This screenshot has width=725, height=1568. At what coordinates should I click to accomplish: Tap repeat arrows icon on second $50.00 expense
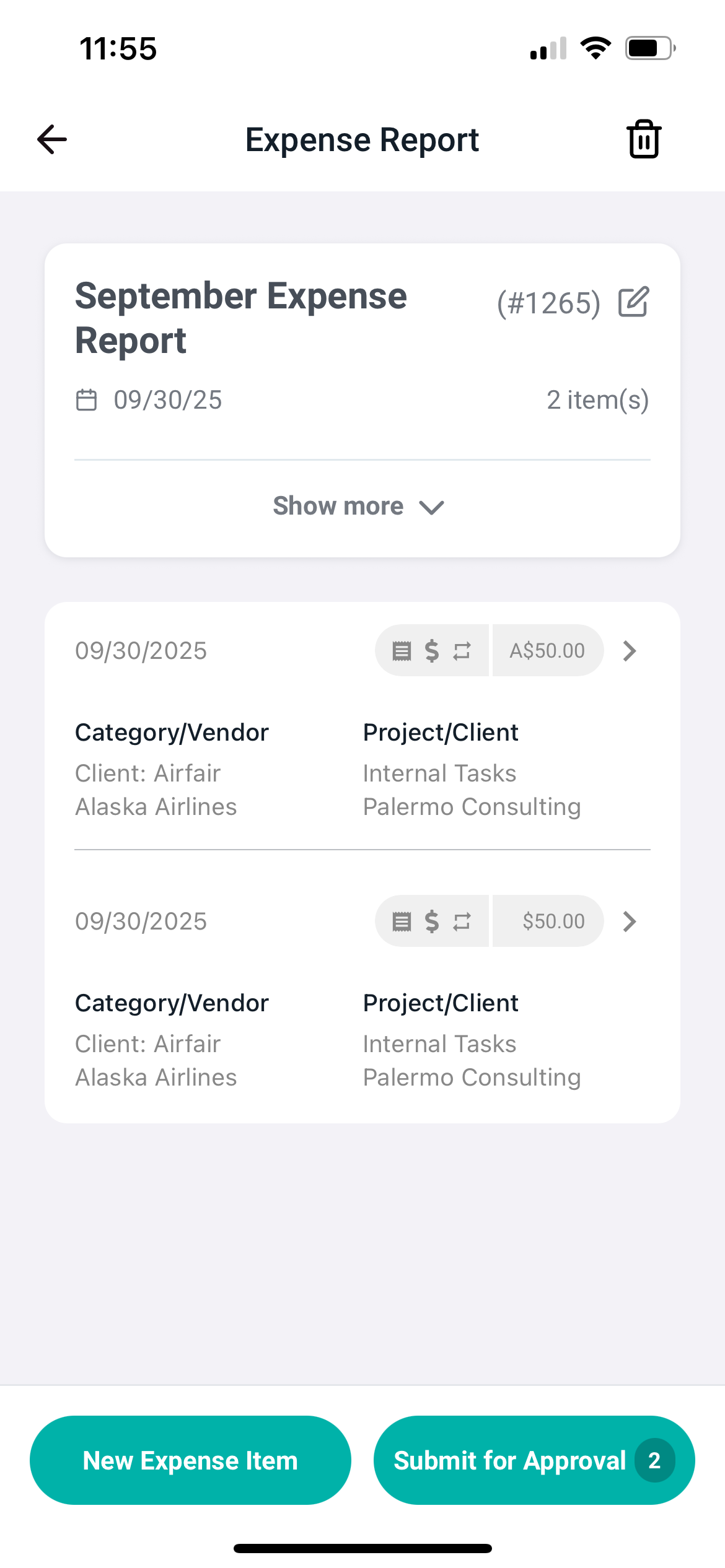tap(462, 921)
